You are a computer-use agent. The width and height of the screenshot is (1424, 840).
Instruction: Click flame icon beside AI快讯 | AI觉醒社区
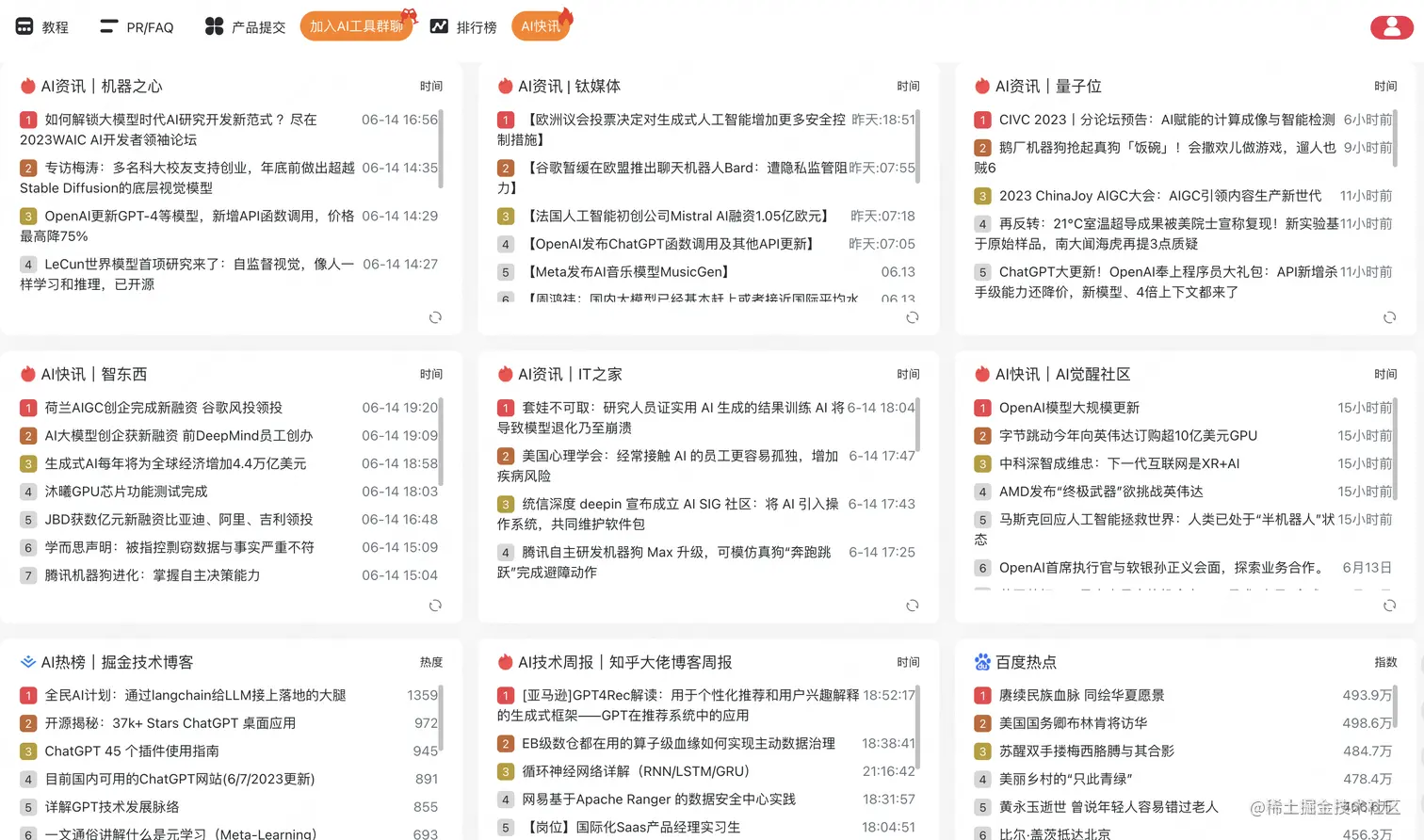(x=982, y=374)
